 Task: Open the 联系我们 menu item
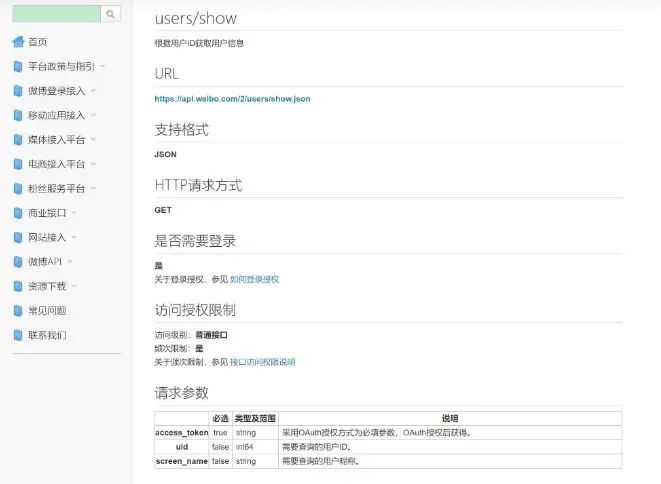point(47,335)
